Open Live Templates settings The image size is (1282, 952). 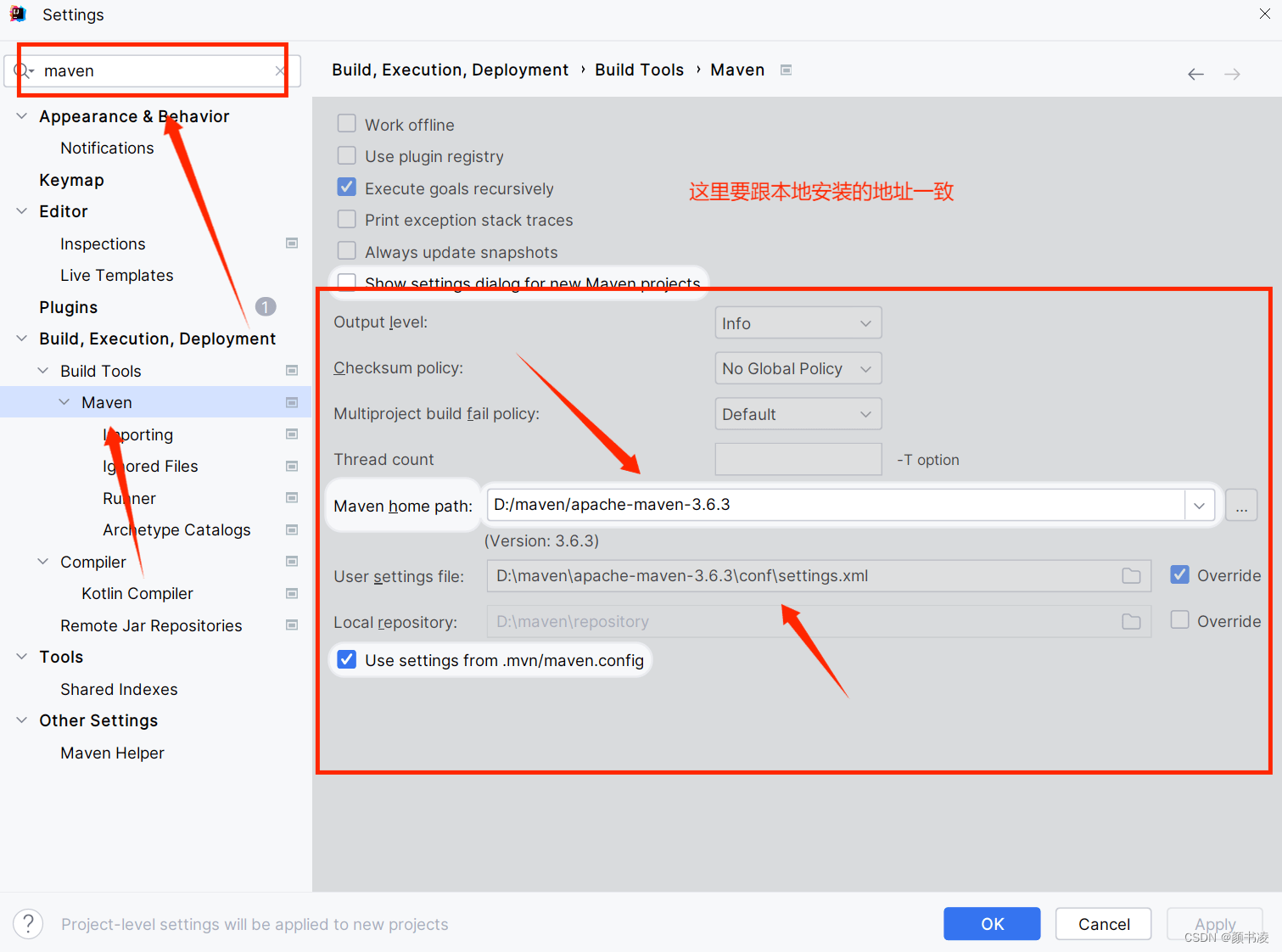coord(116,275)
